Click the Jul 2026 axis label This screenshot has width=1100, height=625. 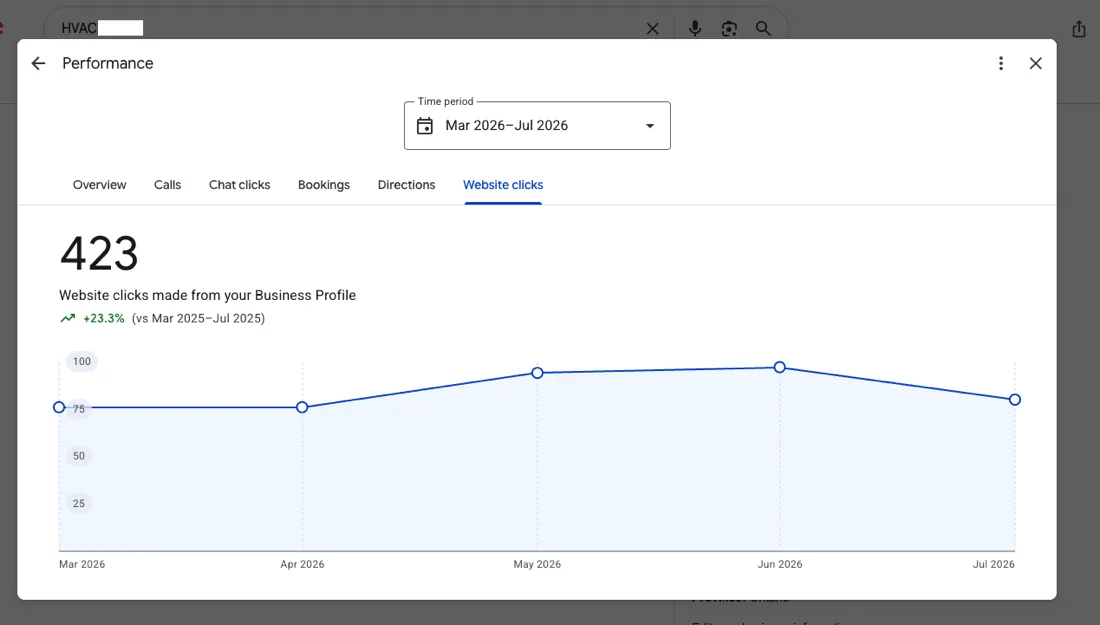coord(993,564)
